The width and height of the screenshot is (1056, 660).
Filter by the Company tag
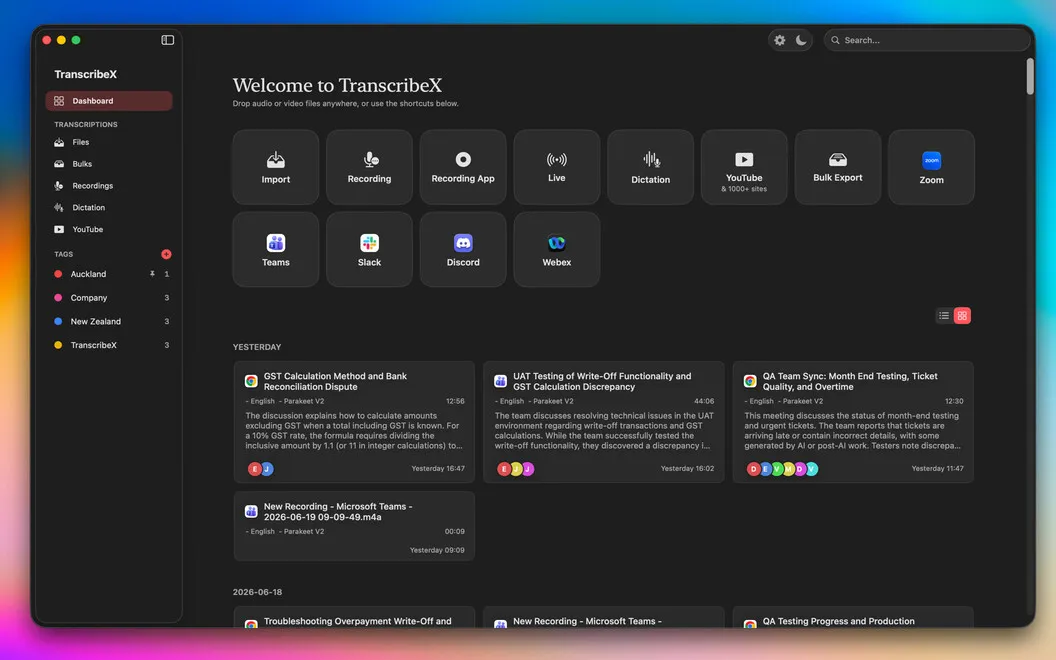[109, 298]
